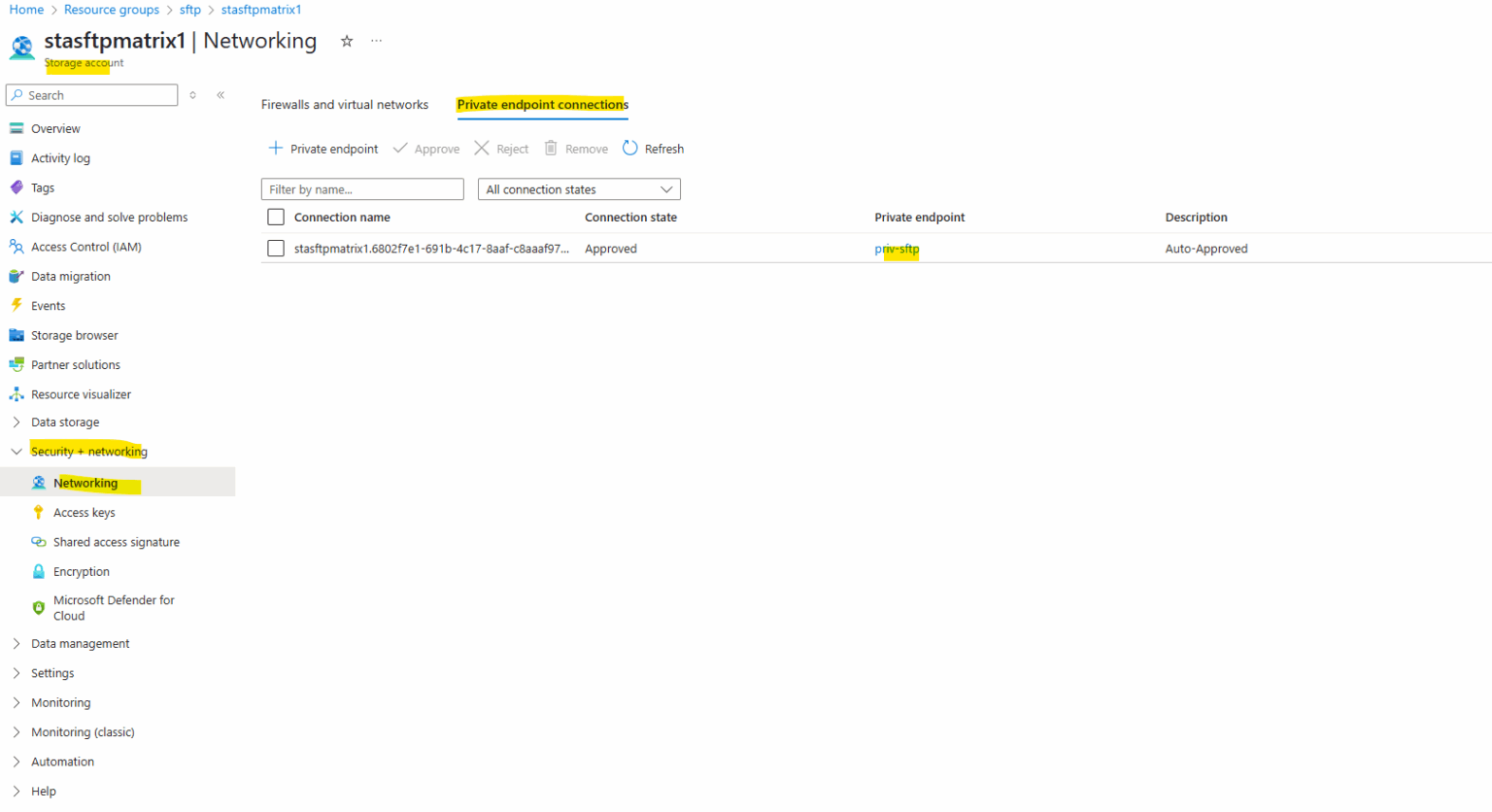
Task: Open the priv-sftp private endpoint link
Action: point(896,248)
